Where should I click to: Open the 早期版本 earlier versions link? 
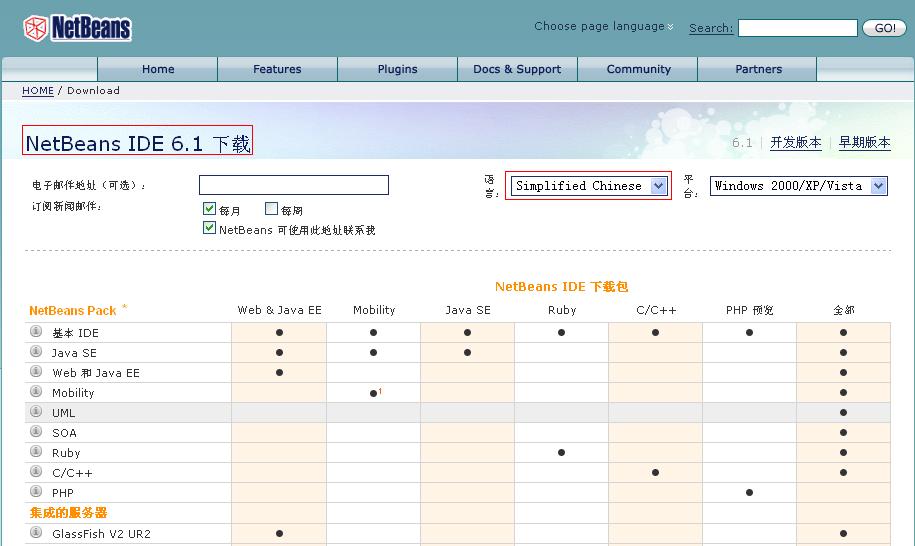(x=864, y=142)
